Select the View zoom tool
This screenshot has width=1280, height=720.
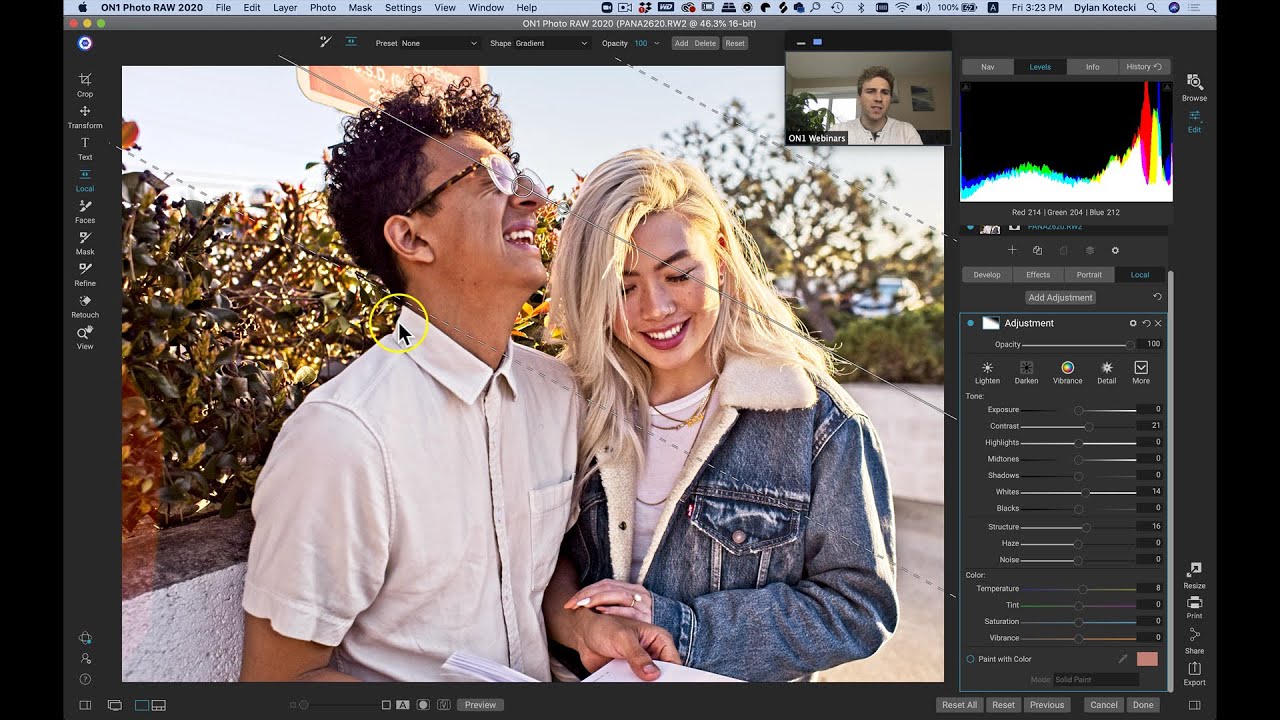85,338
